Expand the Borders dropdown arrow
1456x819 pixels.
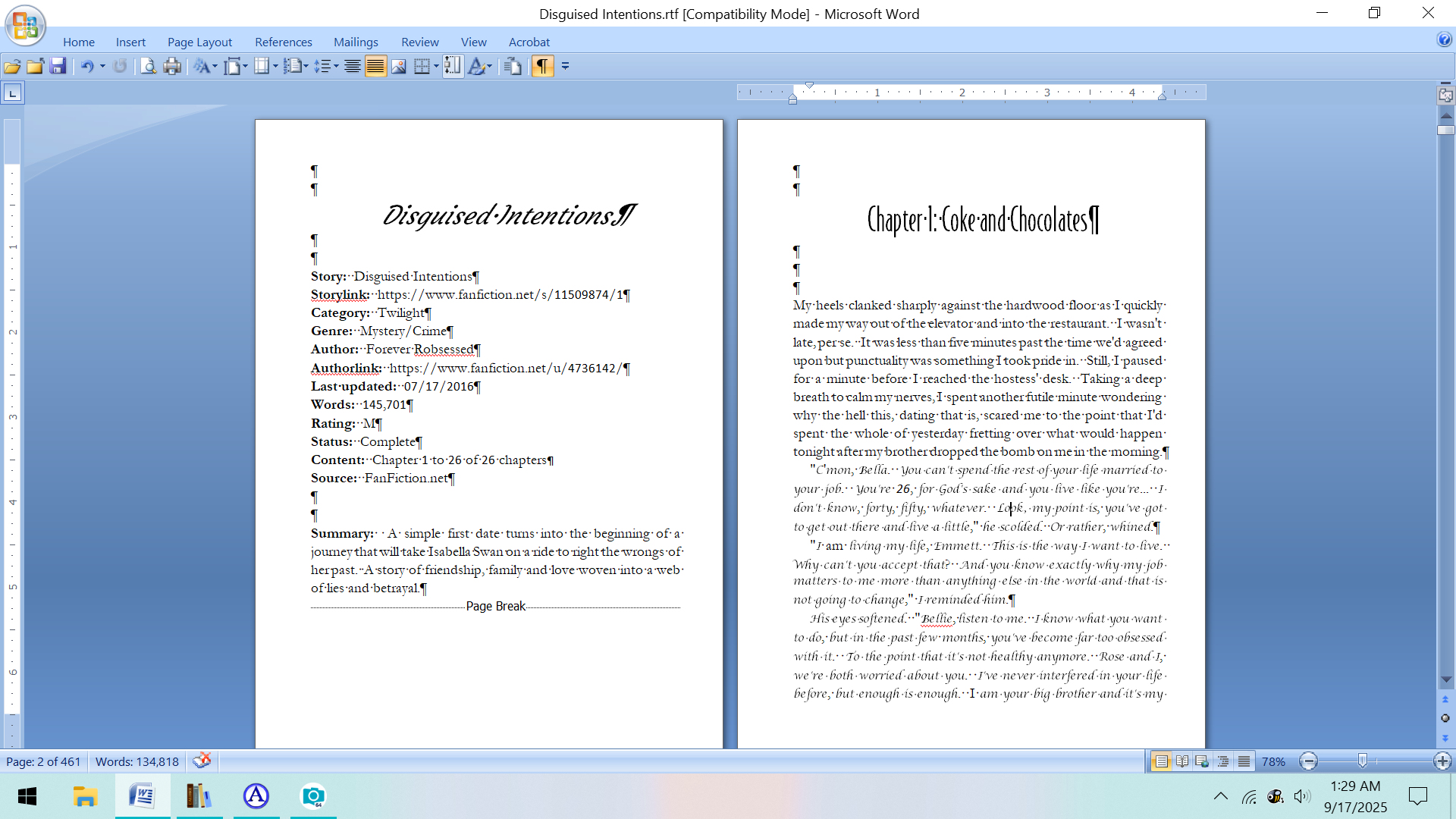(x=436, y=67)
